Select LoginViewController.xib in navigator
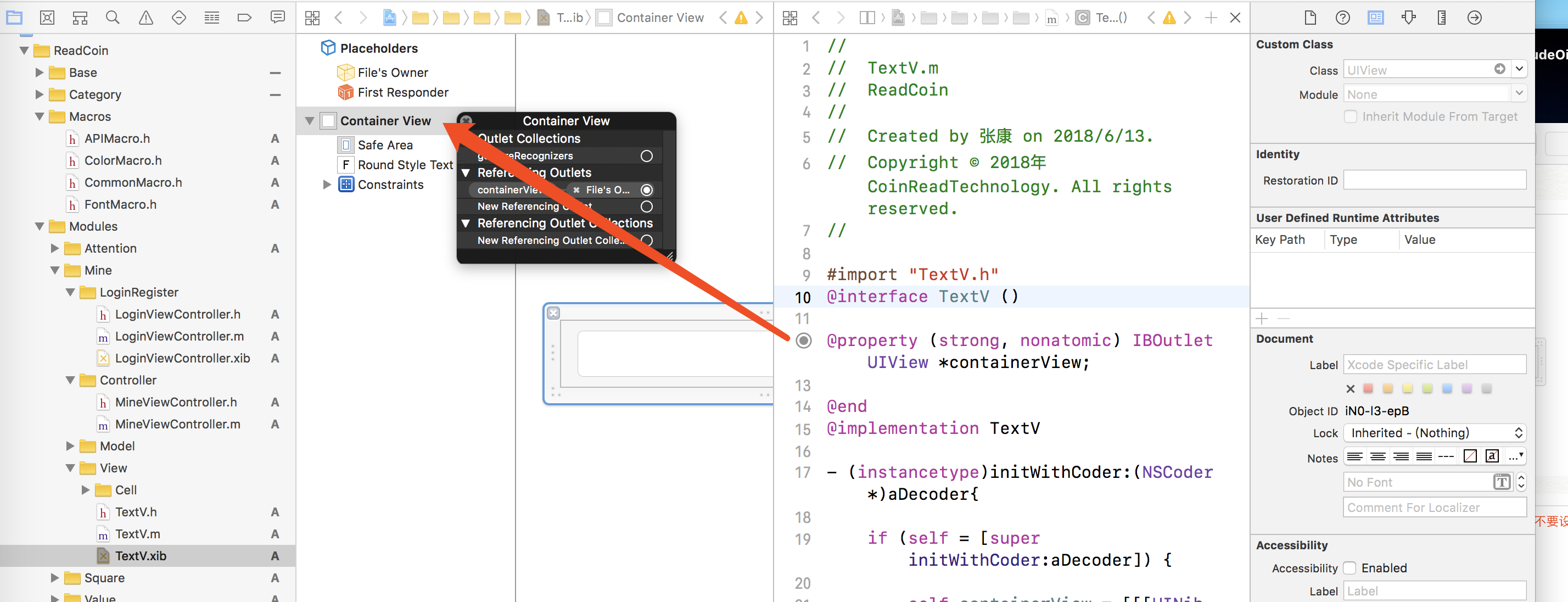The width and height of the screenshot is (1568, 602). click(182, 358)
